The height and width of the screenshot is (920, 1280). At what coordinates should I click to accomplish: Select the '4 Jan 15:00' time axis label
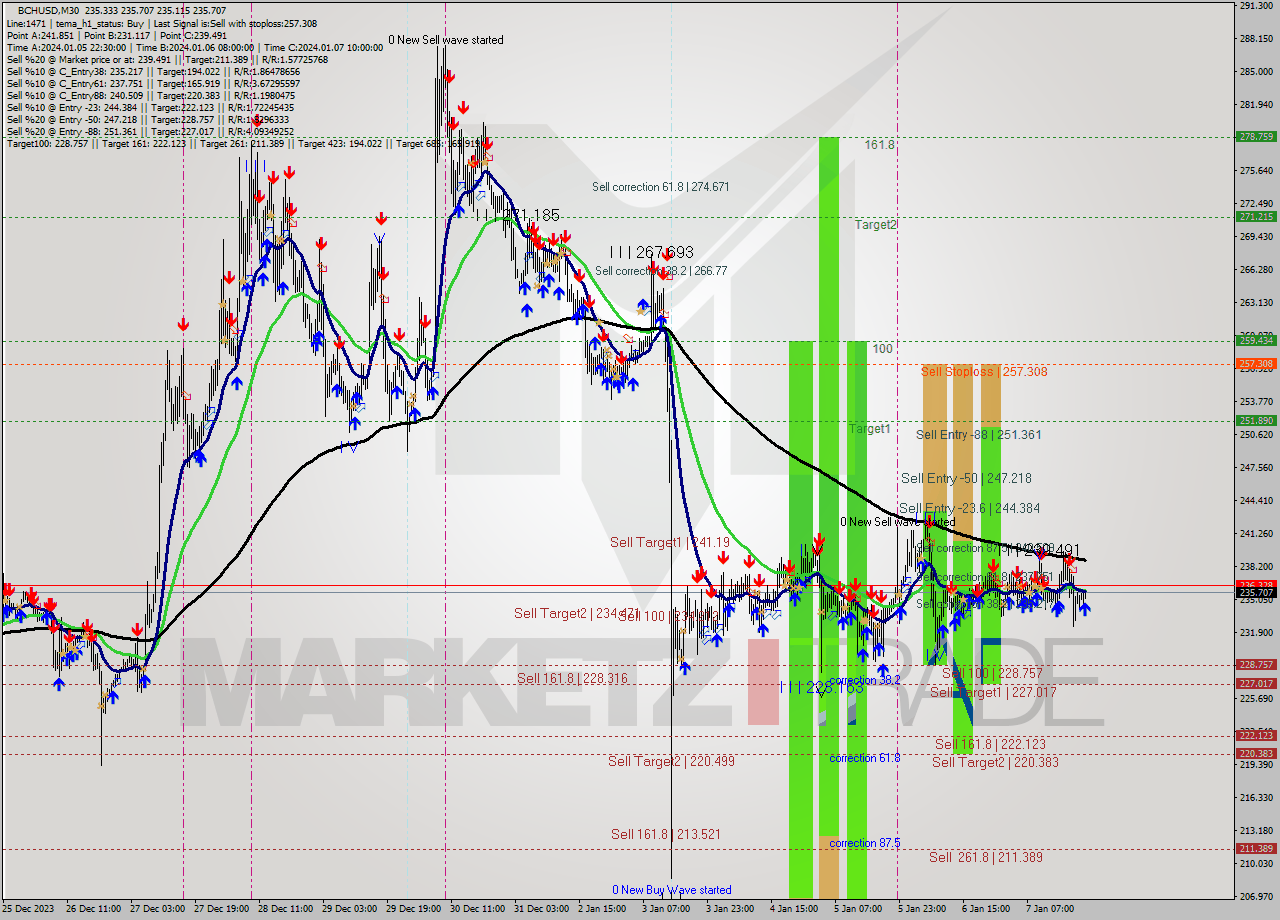click(793, 909)
